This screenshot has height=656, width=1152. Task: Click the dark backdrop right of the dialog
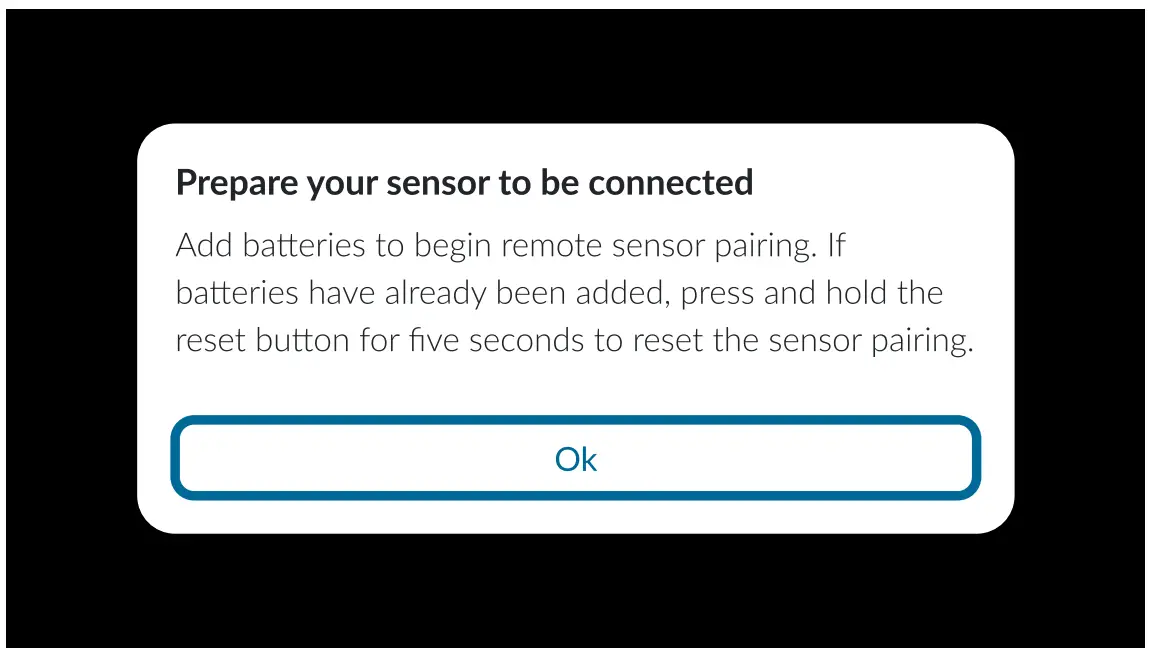coord(1080,330)
